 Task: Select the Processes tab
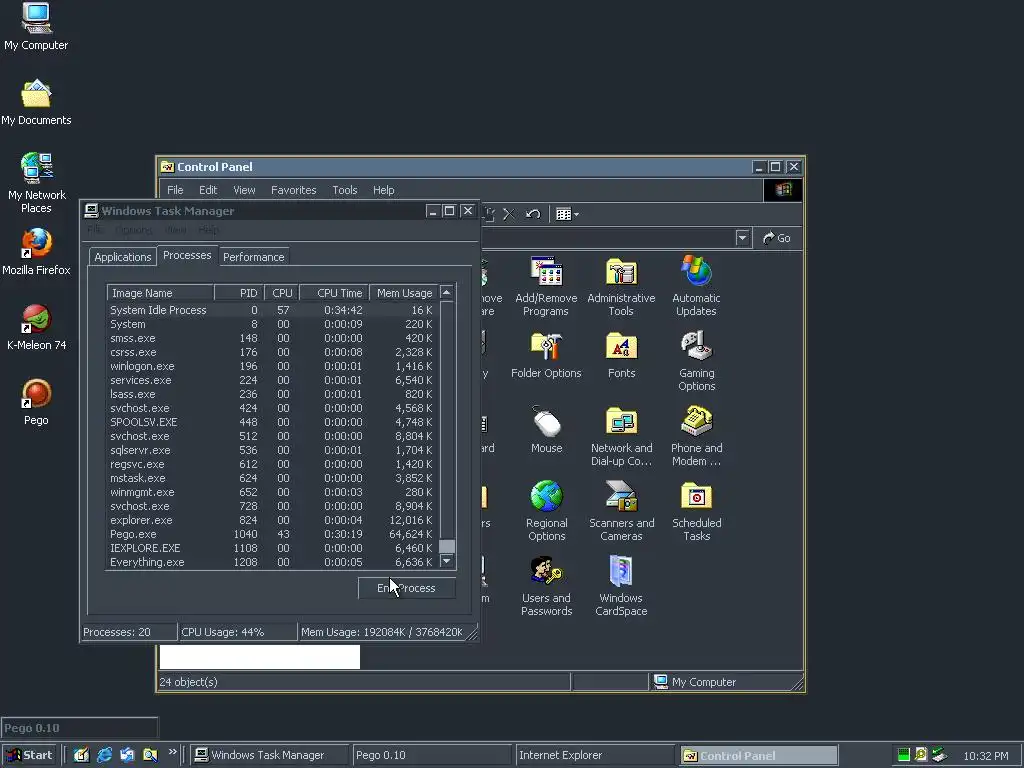187,255
